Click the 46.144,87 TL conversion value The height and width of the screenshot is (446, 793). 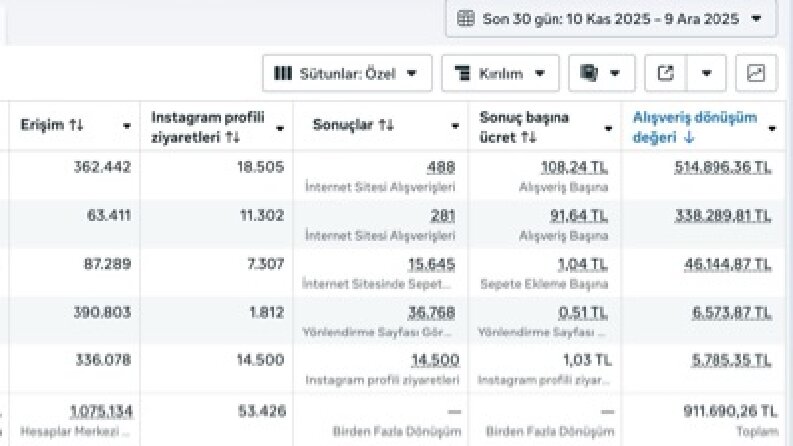(728, 264)
